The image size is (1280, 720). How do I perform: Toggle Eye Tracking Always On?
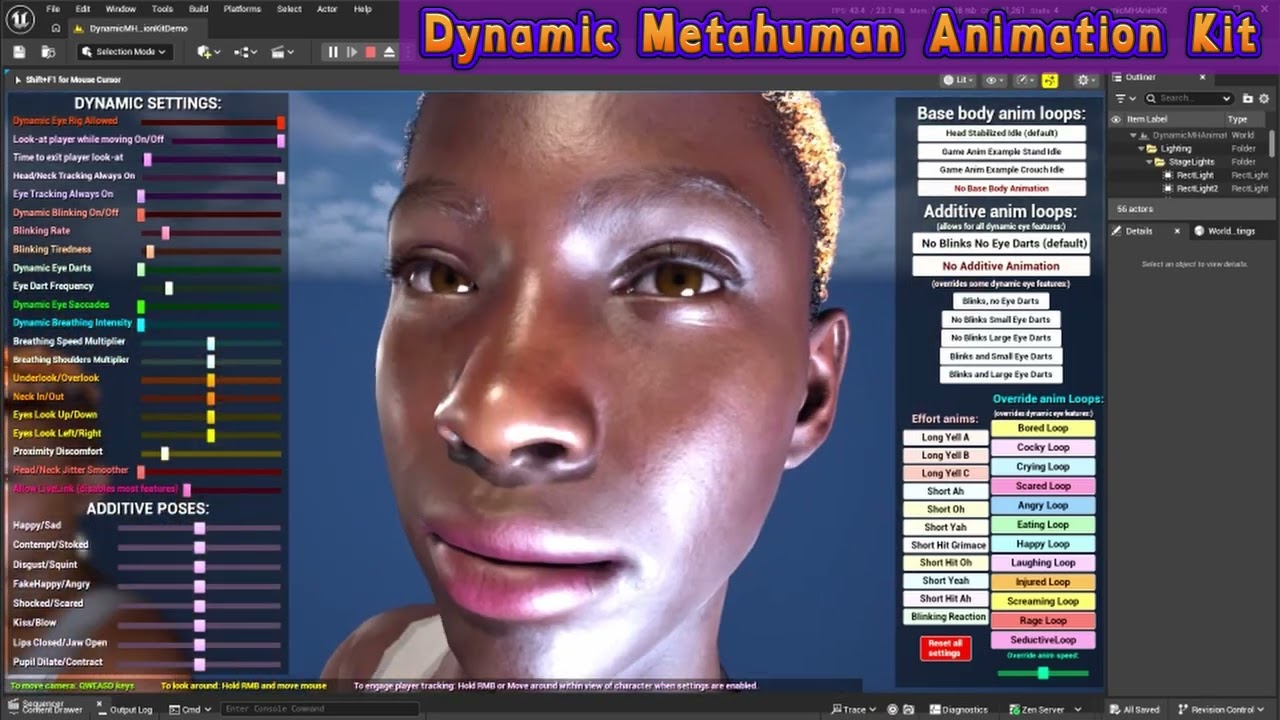tap(141, 196)
